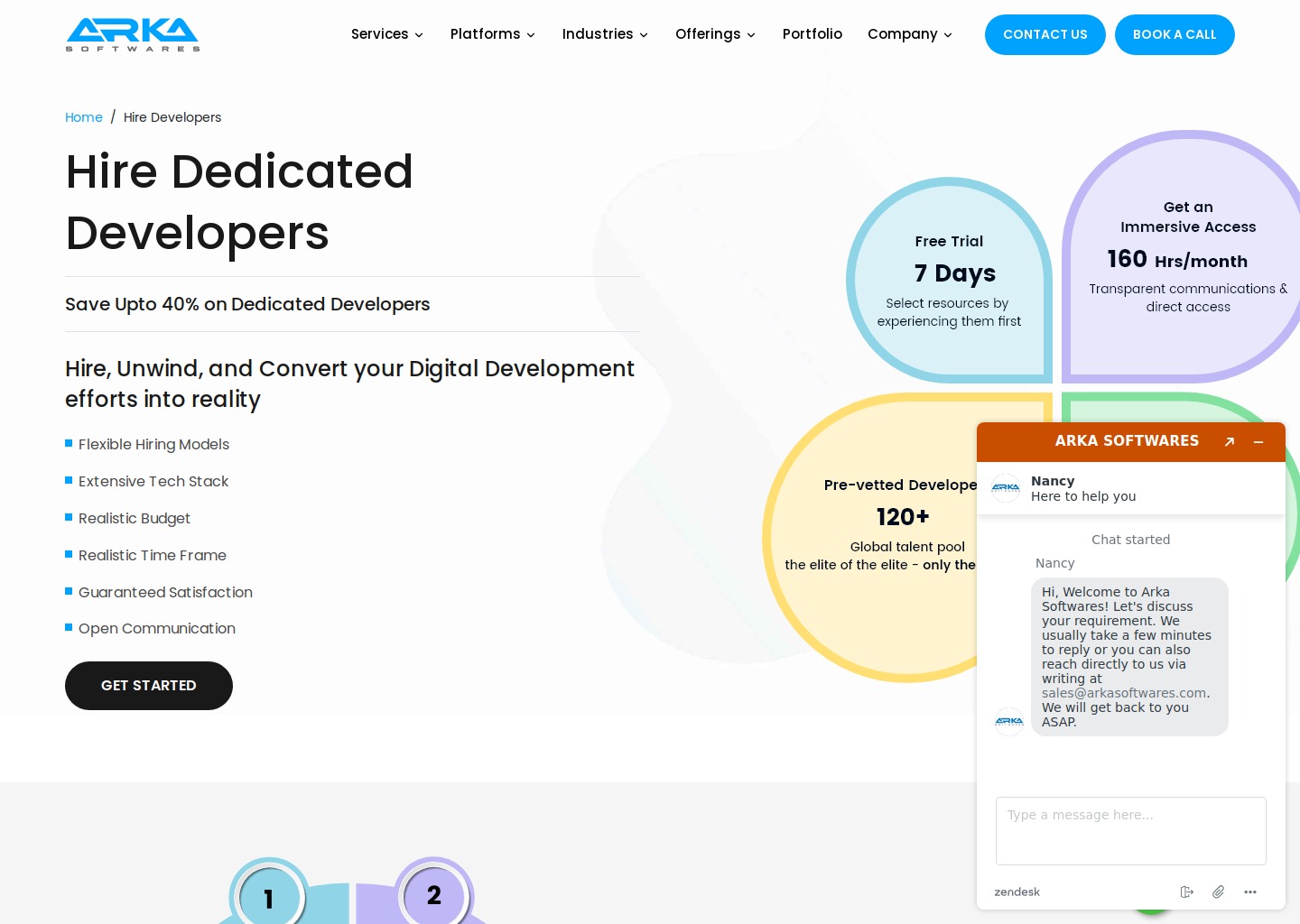Click the step 1 circle
The image size is (1300, 924).
pyautogui.click(x=269, y=897)
